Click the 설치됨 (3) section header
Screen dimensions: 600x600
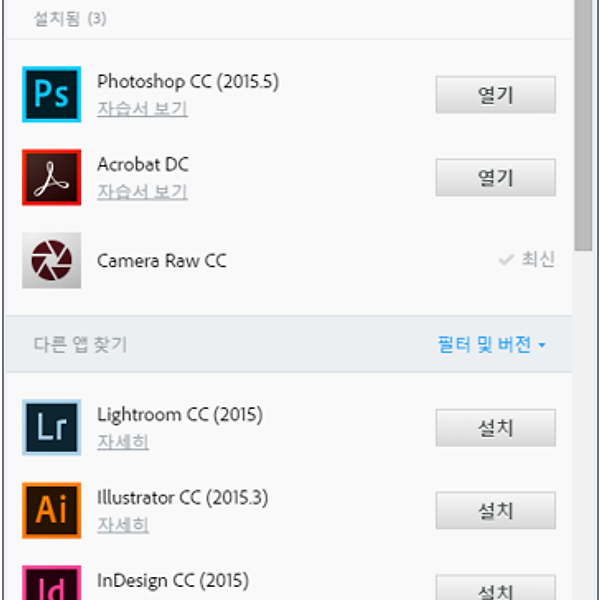(70, 18)
